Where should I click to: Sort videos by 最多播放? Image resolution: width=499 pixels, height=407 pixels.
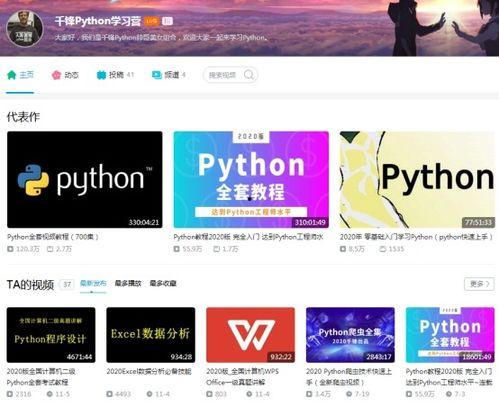[128, 283]
